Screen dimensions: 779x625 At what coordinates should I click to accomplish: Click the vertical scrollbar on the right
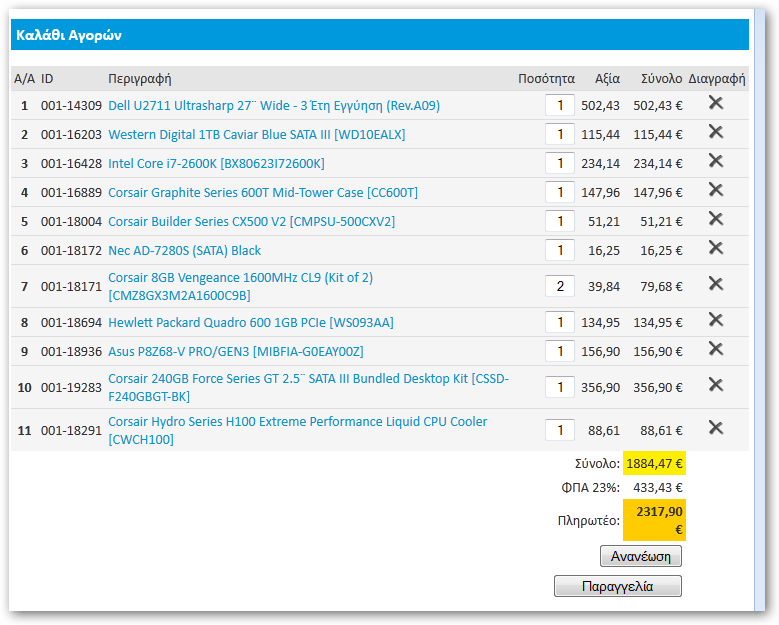[x=760, y=308]
